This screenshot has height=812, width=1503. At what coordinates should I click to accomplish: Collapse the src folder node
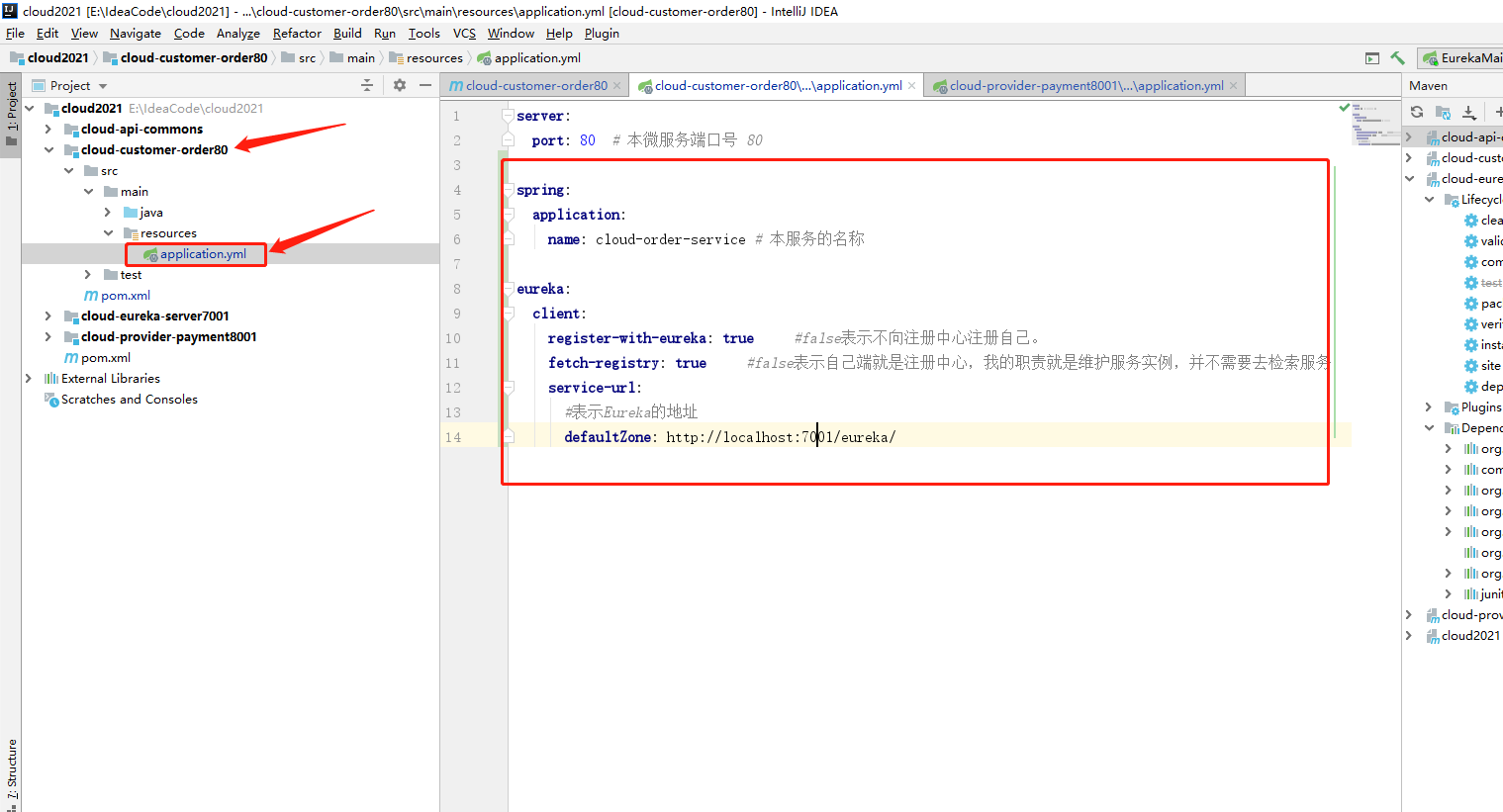68,171
